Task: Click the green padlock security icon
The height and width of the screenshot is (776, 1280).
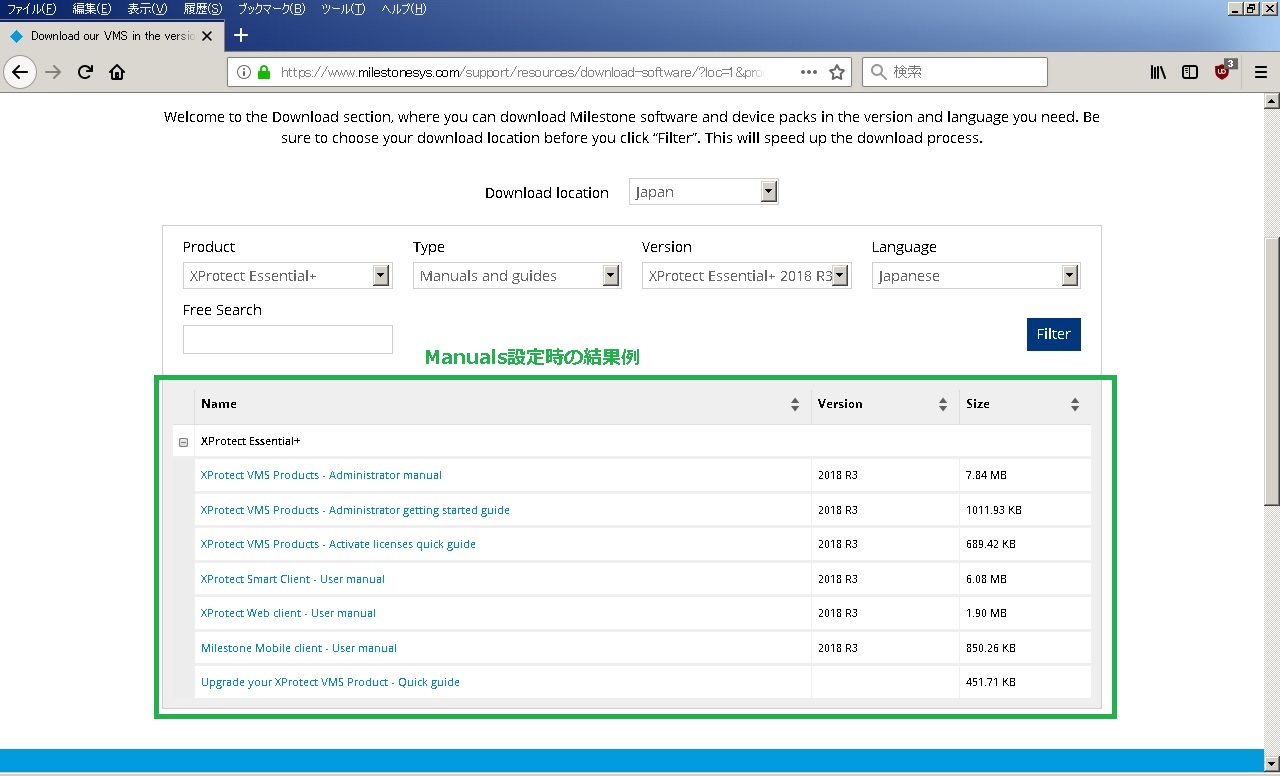Action: coord(264,72)
